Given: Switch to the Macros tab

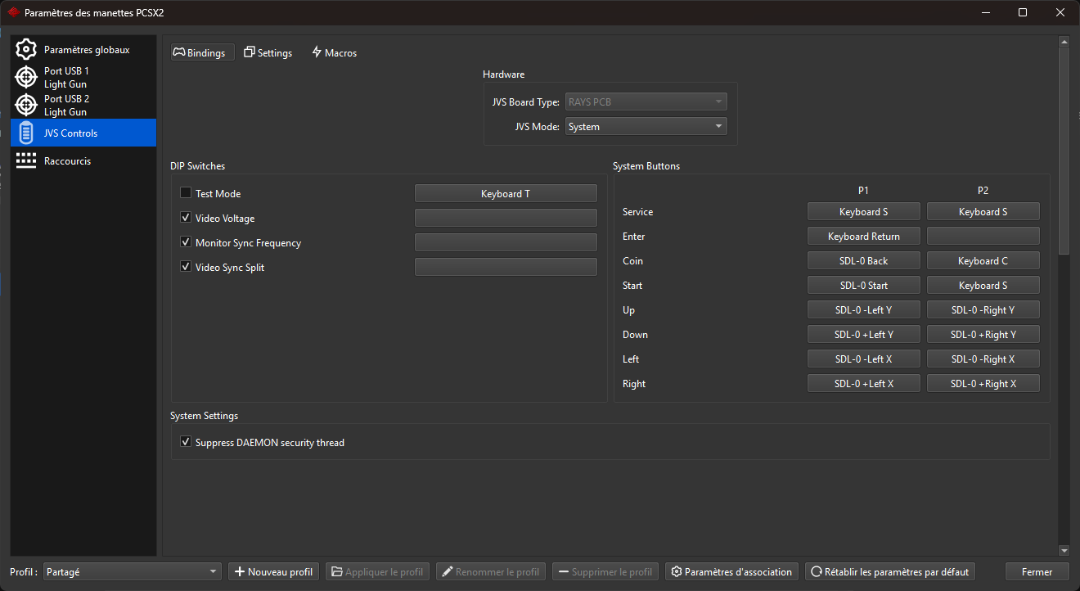Looking at the screenshot, I should 334,53.
